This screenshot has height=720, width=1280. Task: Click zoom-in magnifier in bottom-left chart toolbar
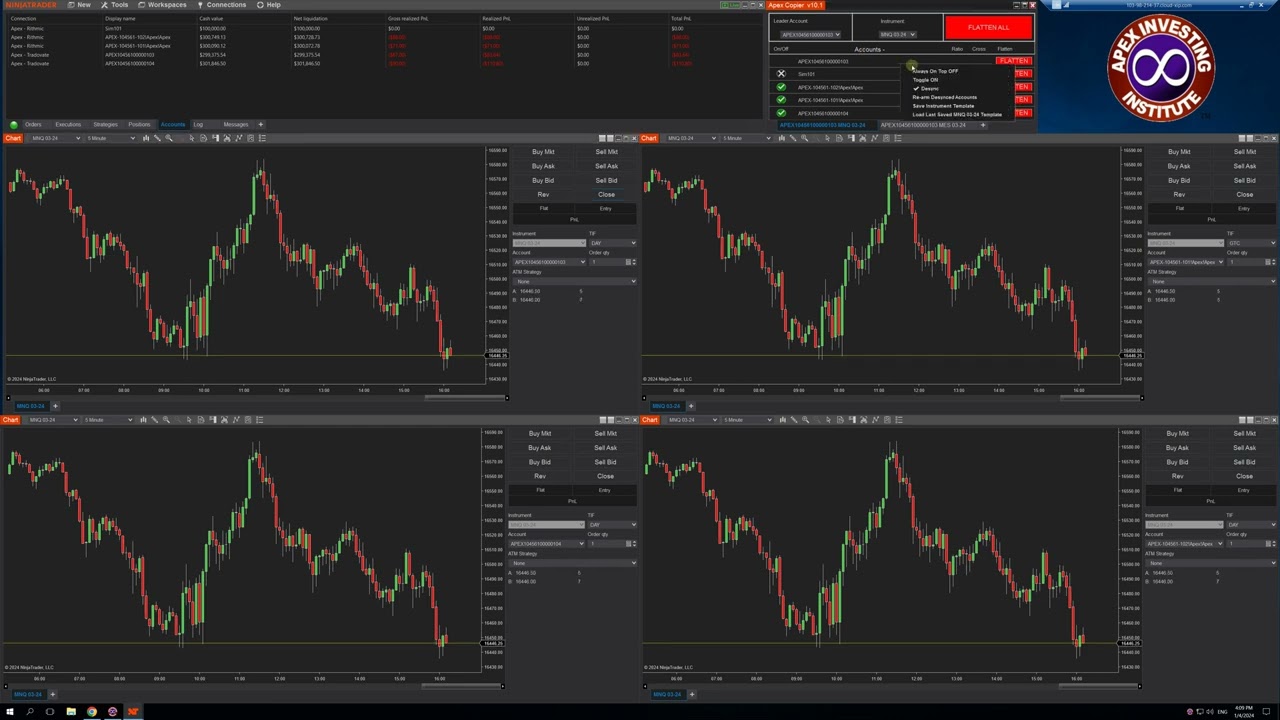point(166,420)
